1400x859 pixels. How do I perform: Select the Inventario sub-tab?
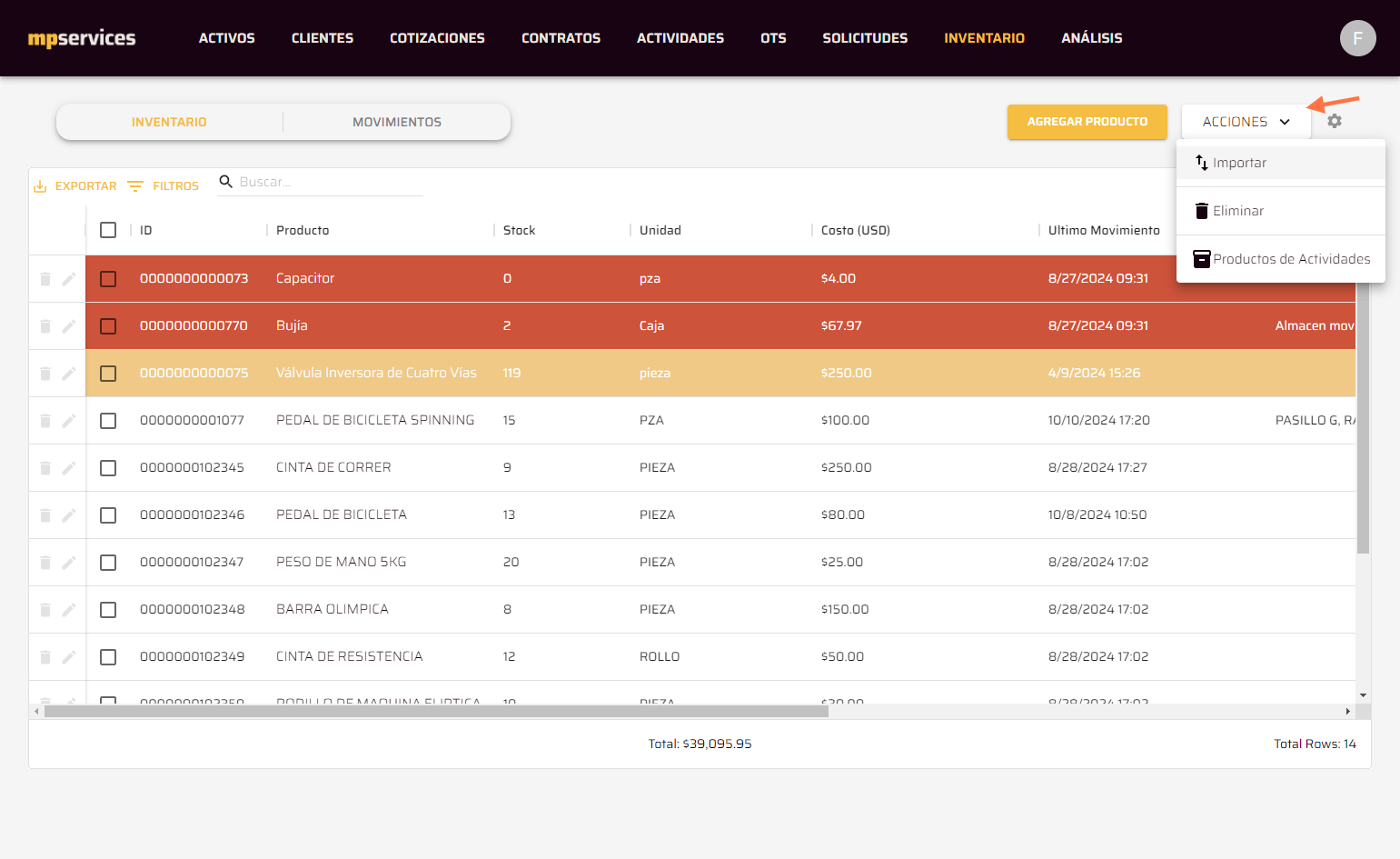pos(169,122)
